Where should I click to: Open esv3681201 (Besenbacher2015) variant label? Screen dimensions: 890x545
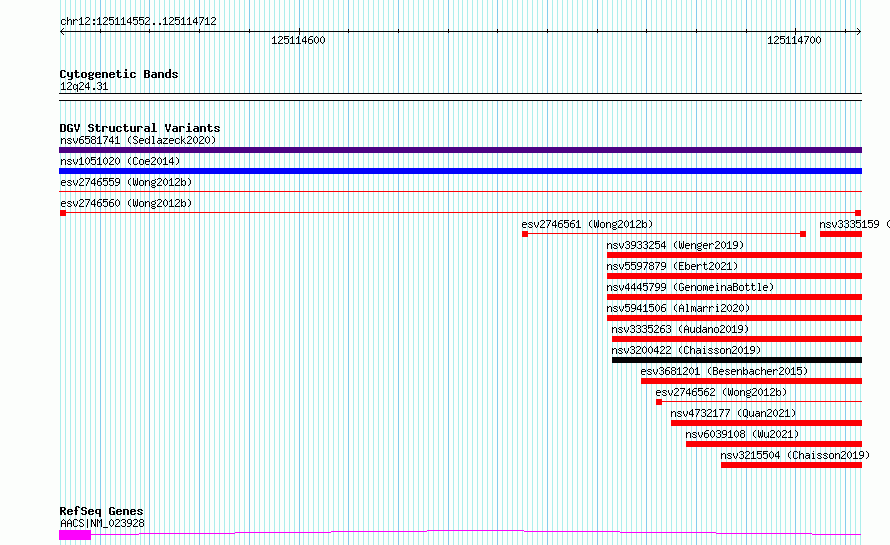point(724,371)
